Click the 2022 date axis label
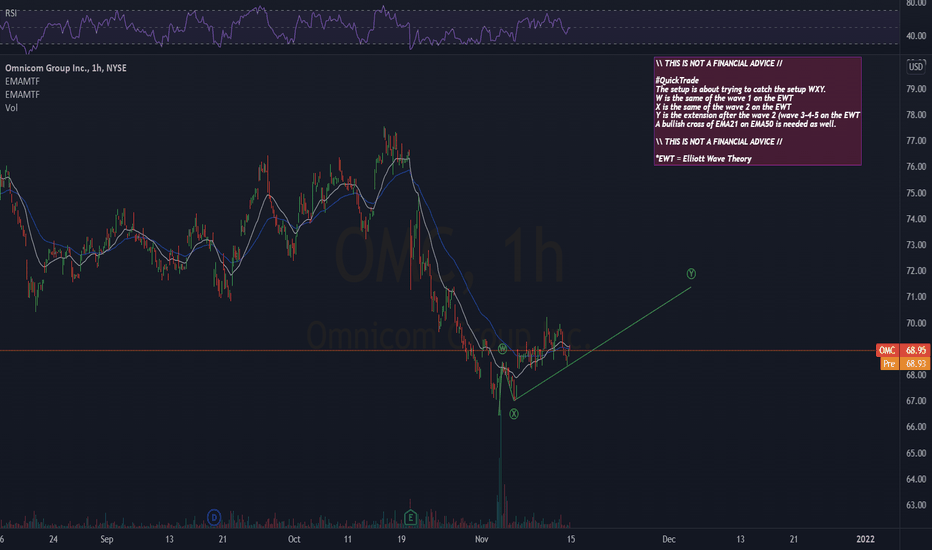 tap(865, 539)
